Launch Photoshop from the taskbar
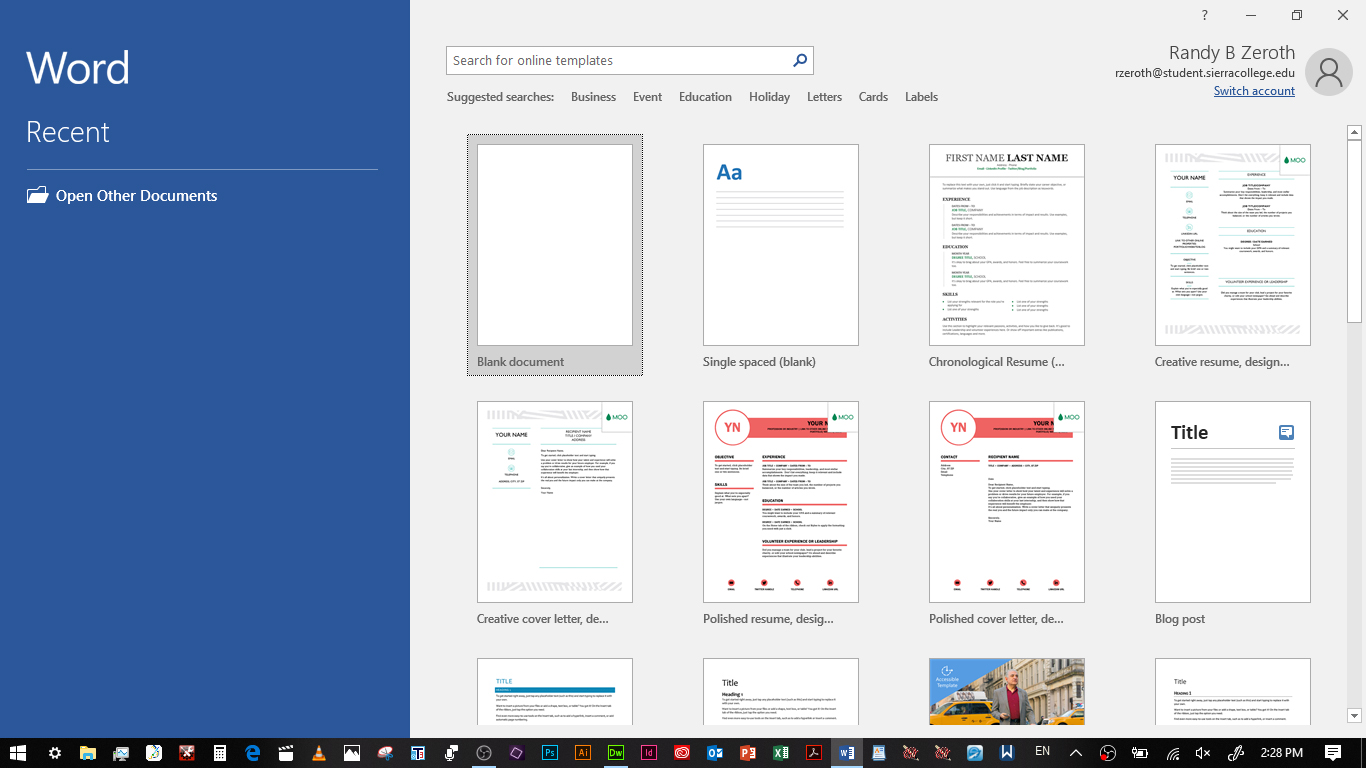Screen dimensions: 1366x768 pyautogui.click(x=550, y=751)
